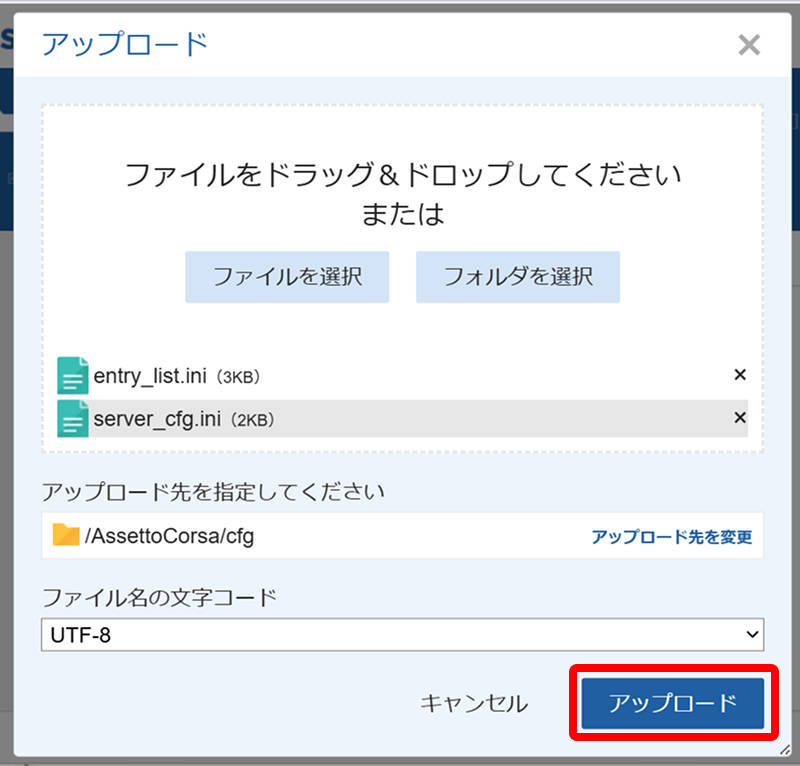
Task: Click the アップロード dialog title
Action: [x=124, y=45]
